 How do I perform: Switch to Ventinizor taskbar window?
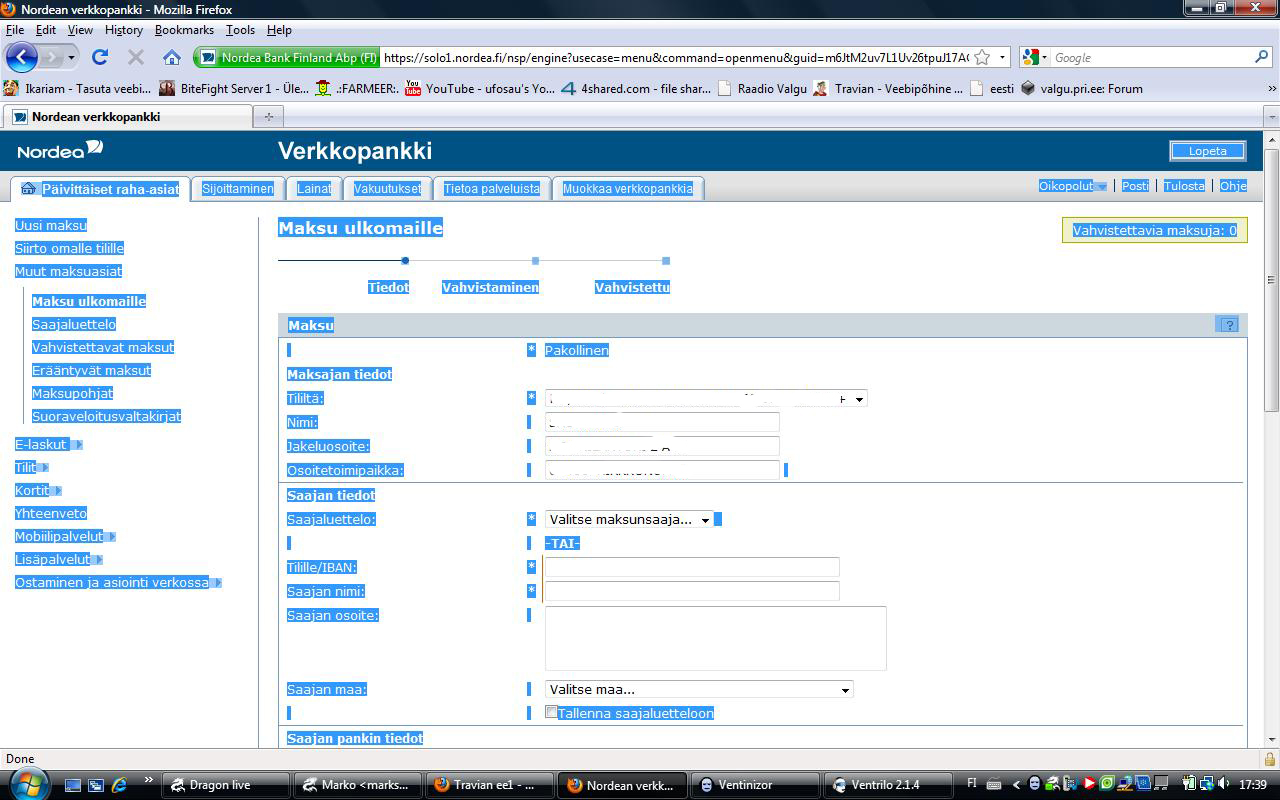pyautogui.click(x=756, y=785)
